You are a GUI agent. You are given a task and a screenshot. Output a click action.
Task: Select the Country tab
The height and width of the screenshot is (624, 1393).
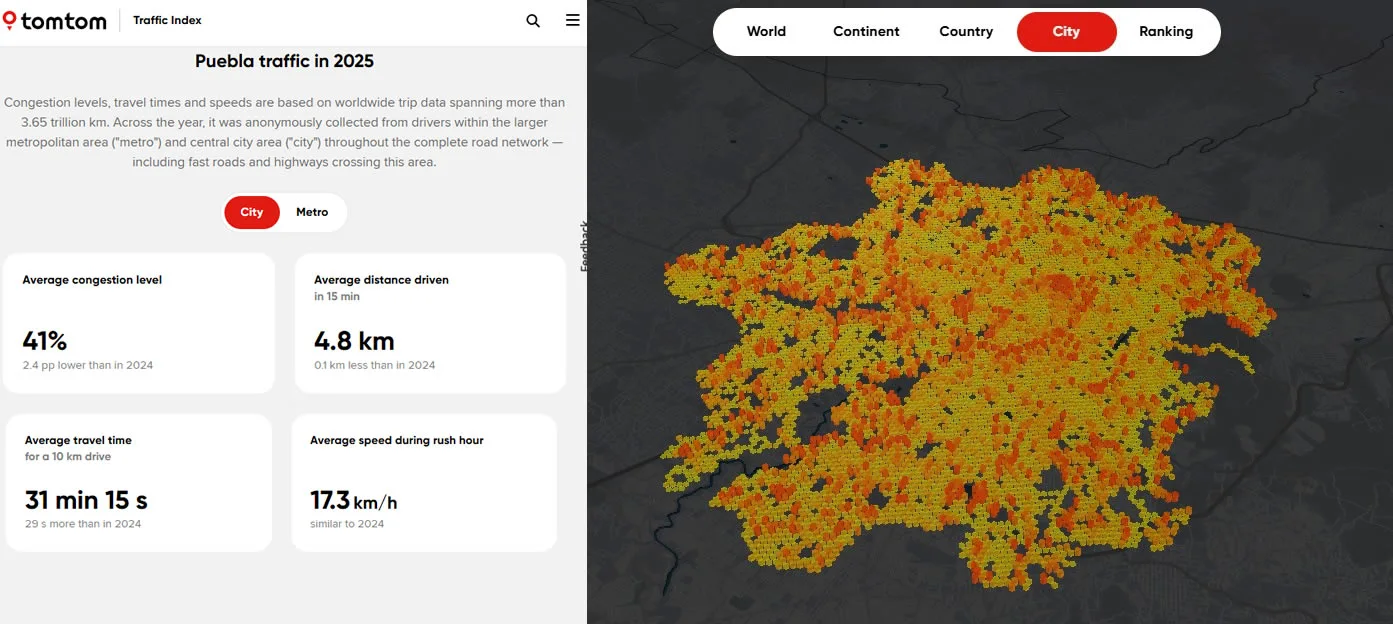pyautogui.click(x=965, y=32)
